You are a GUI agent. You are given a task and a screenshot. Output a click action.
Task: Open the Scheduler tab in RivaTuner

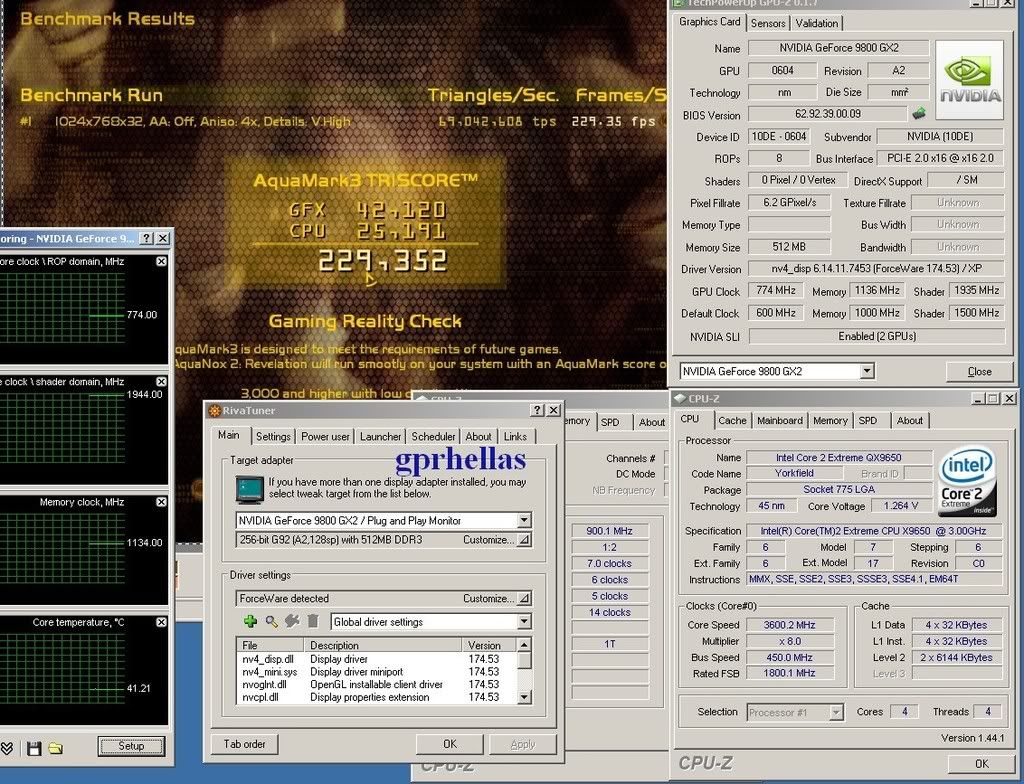pyautogui.click(x=433, y=436)
